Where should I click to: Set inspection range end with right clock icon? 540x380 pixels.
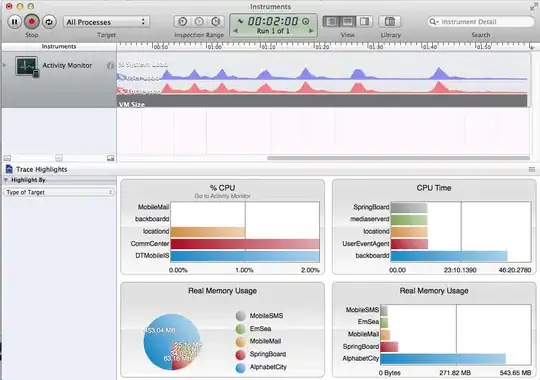(216, 22)
